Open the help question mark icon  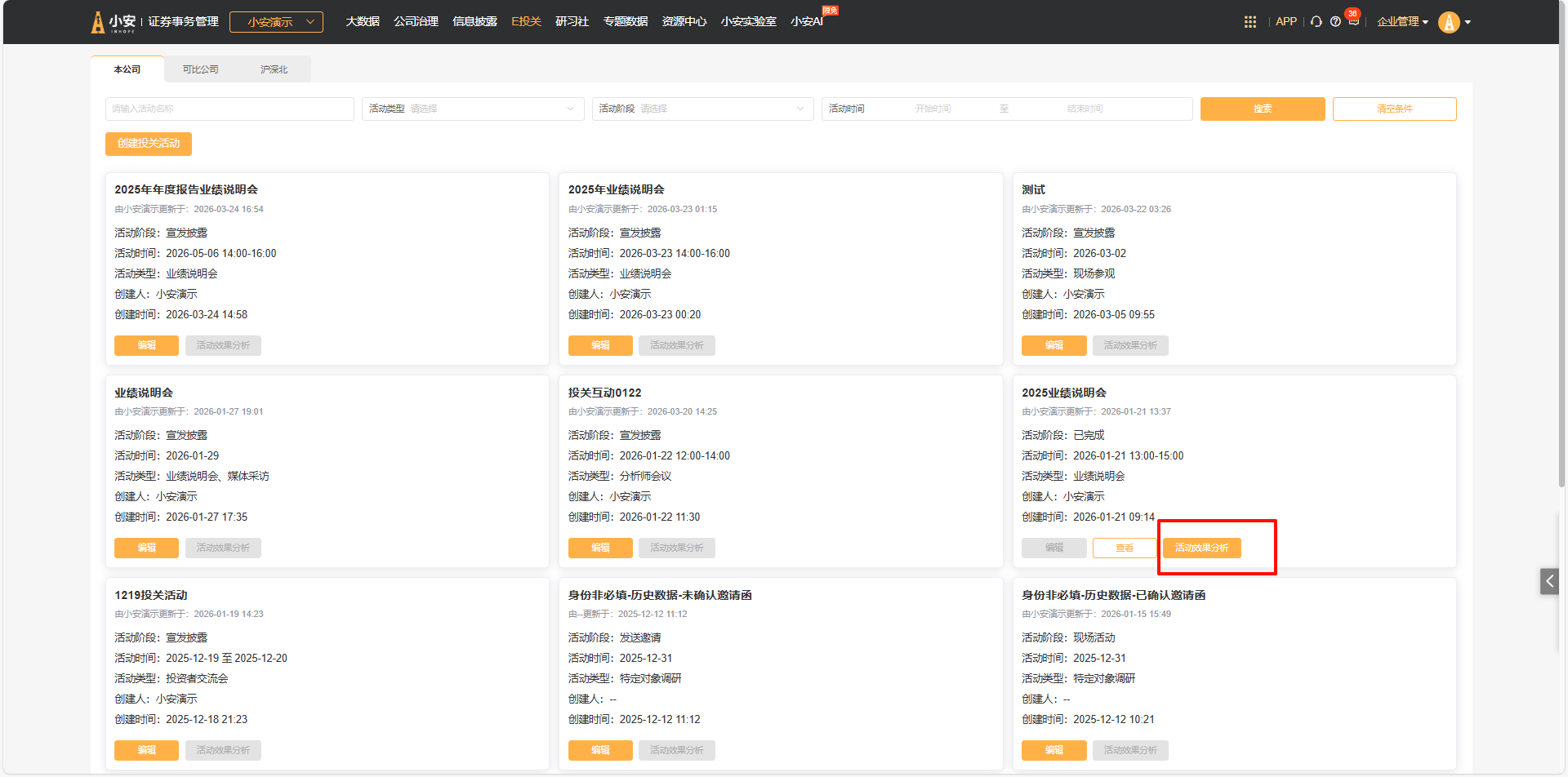point(1335,22)
